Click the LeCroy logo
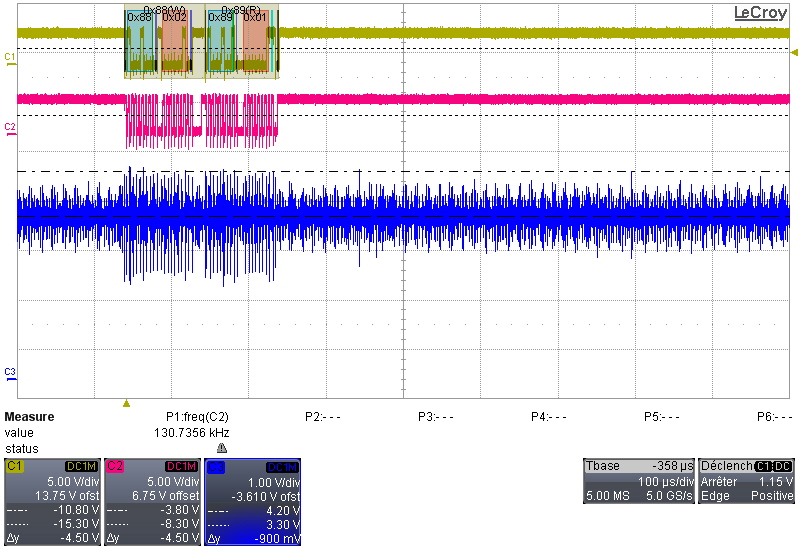Screen dimensions: 800x547 [760, 13]
